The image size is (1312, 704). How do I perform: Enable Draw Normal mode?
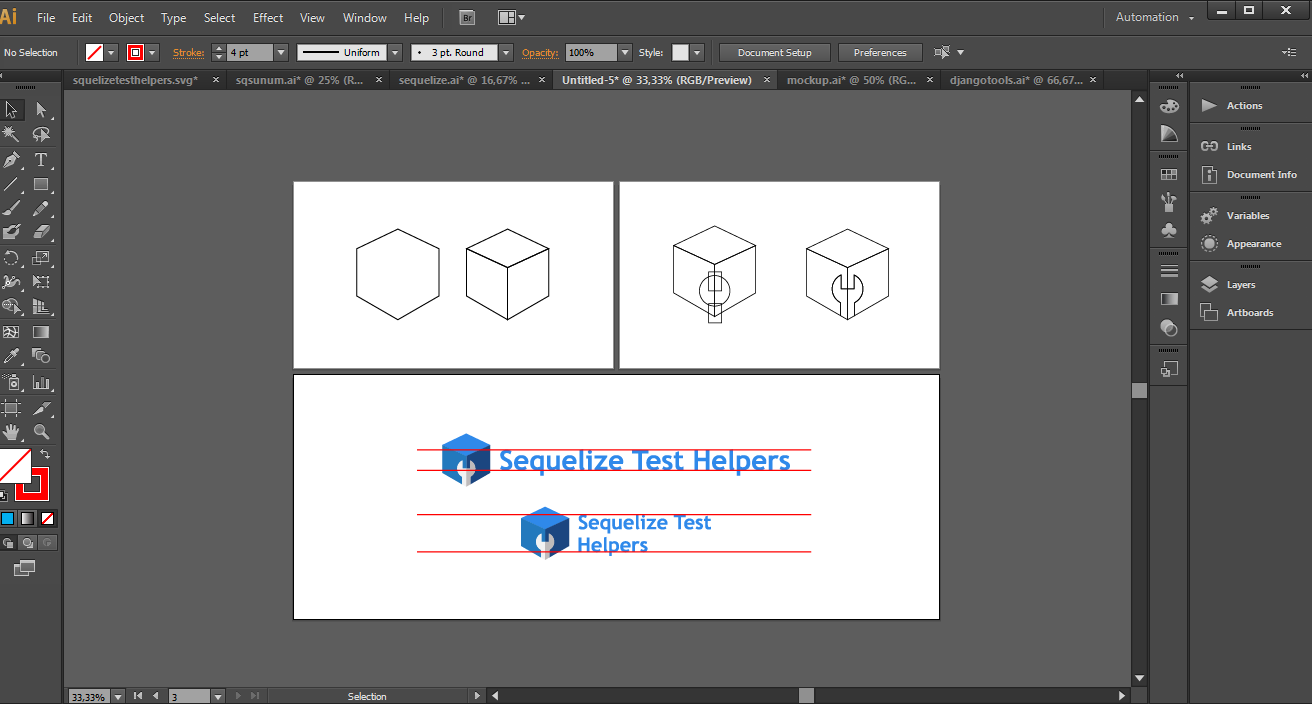(x=8, y=543)
